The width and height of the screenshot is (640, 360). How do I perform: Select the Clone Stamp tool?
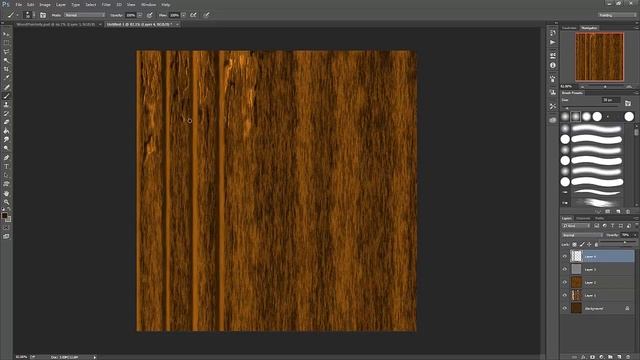6,104
